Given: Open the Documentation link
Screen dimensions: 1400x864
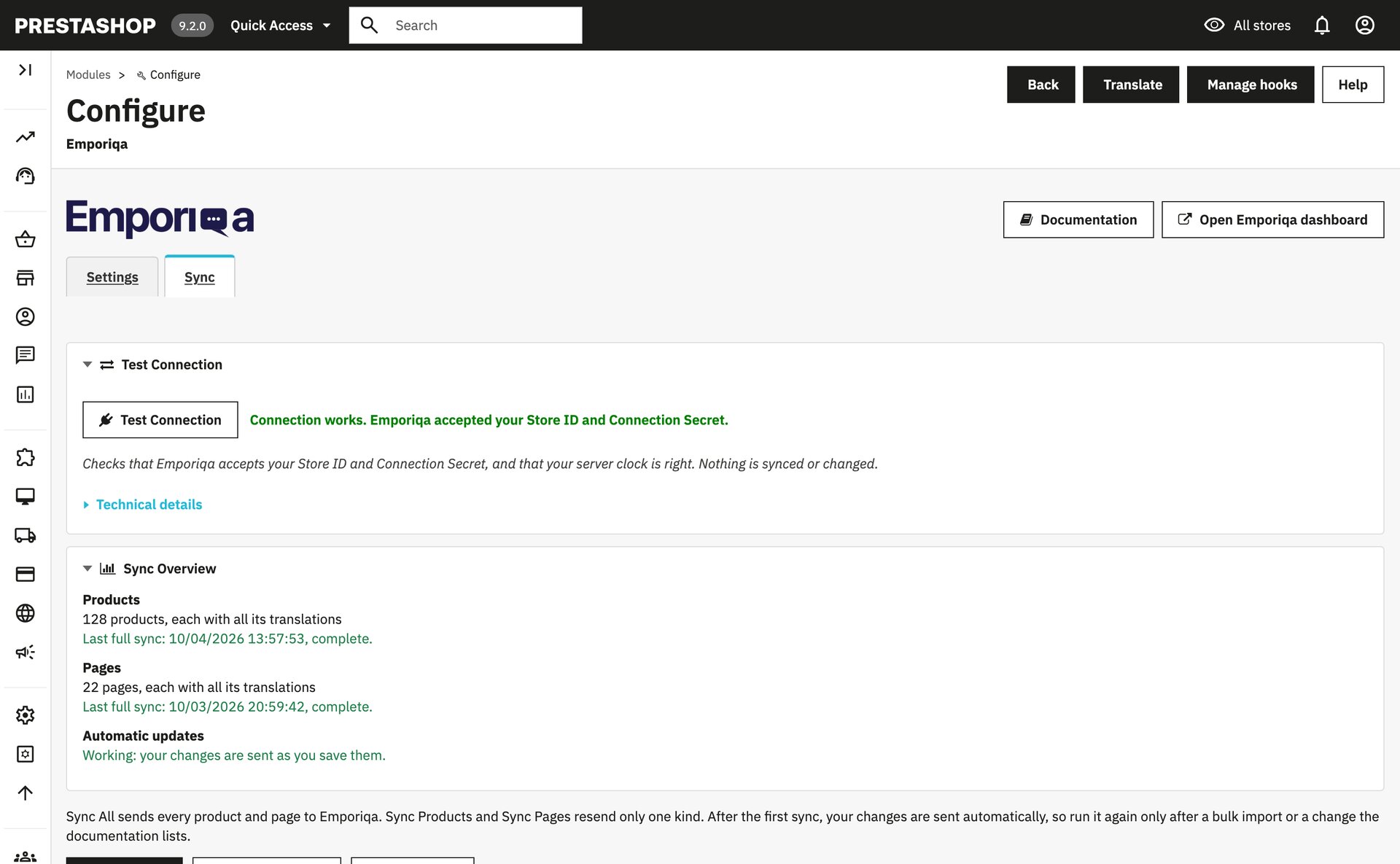Looking at the screenshot, I should tap(1078, 219).
